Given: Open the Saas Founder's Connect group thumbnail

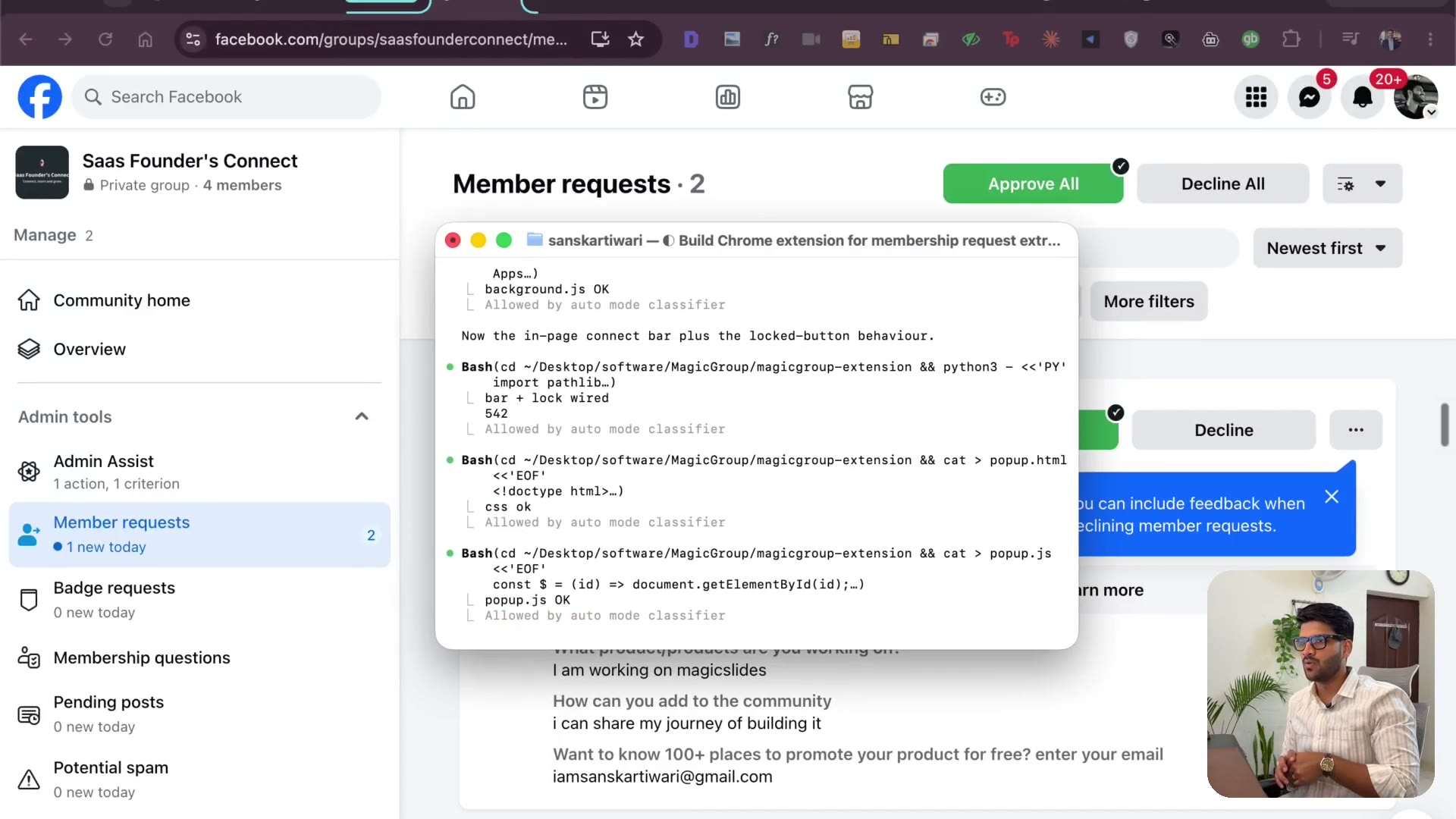Looking at the screenshot, I should [x=42, y=172].
